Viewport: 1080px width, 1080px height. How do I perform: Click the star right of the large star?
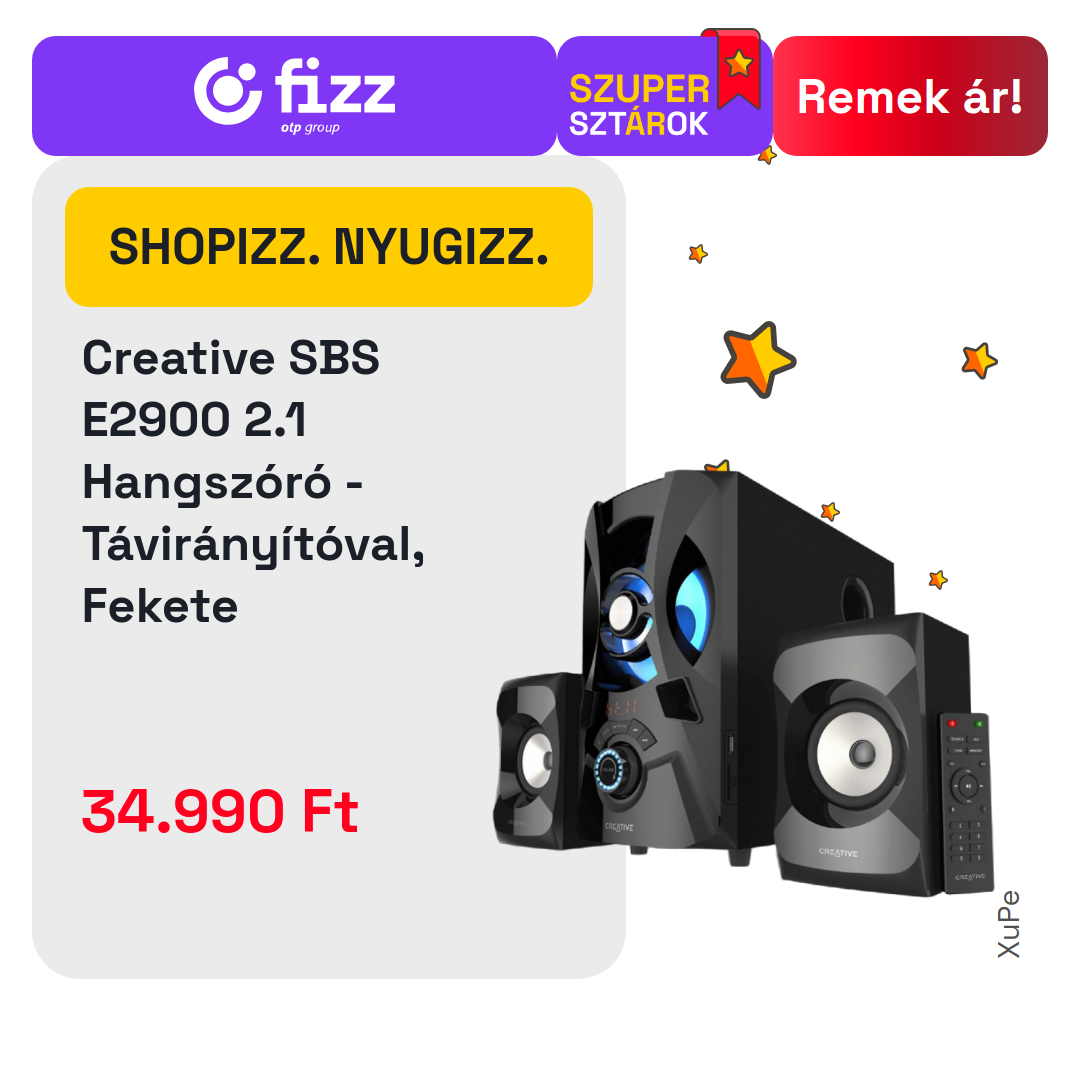(979, 360)
